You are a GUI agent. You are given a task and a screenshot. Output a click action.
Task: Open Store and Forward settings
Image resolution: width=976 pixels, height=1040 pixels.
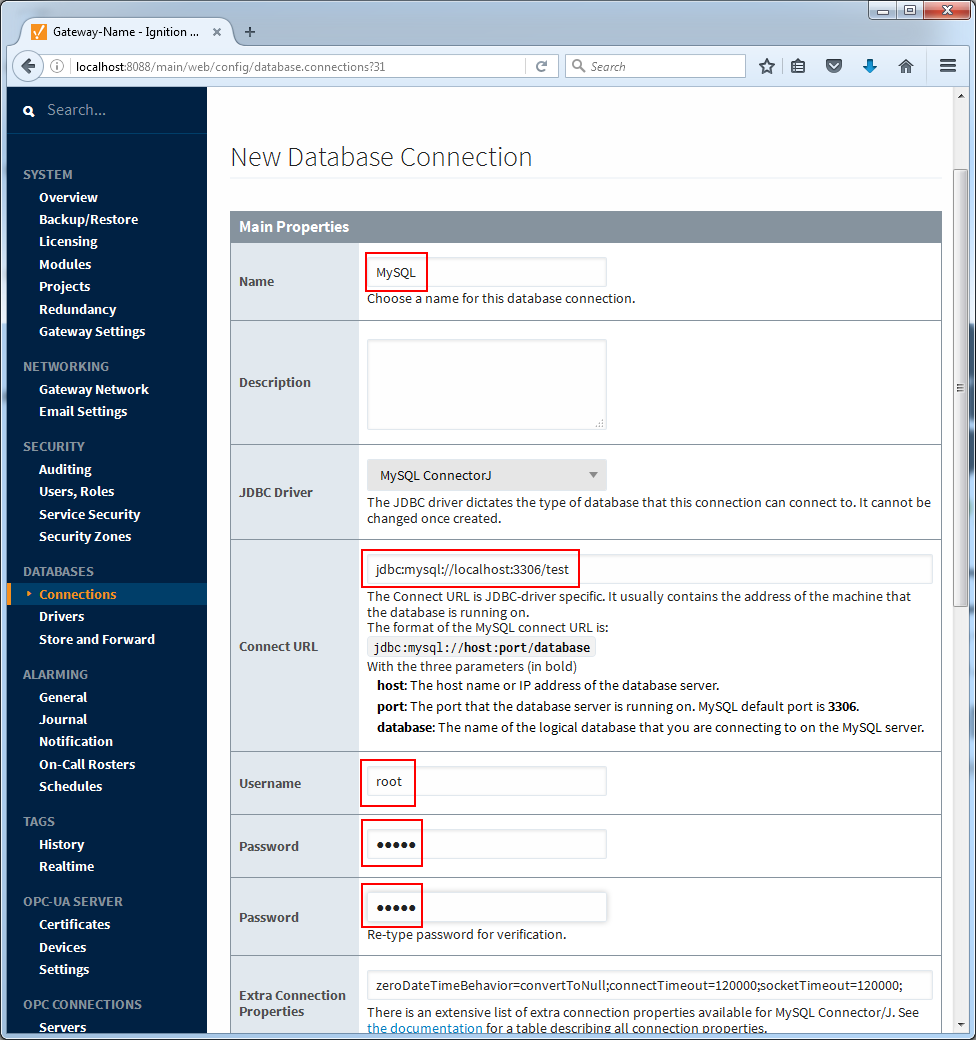click(x=96, y=639)
